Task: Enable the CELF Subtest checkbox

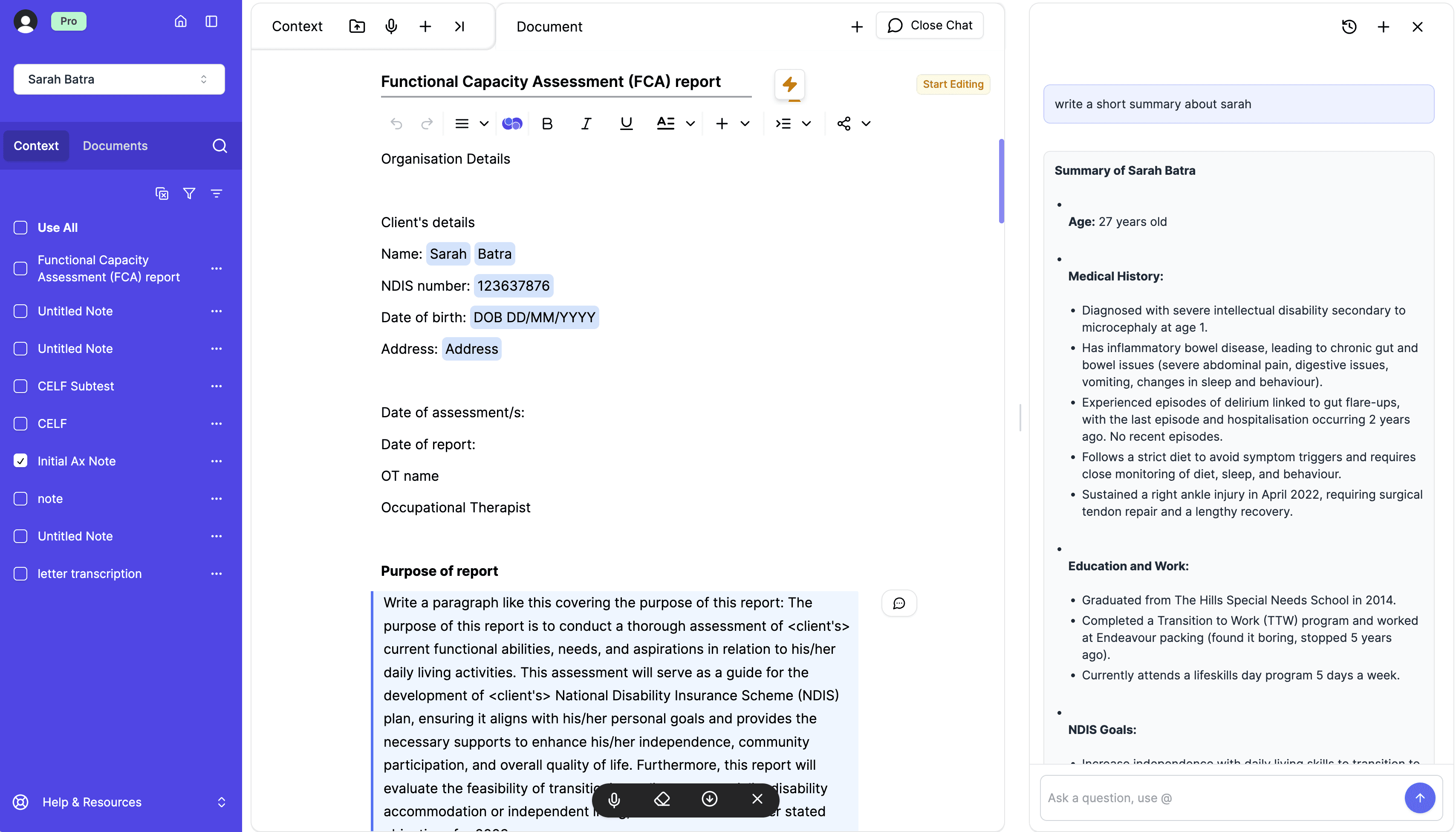Action: point(20,386)
